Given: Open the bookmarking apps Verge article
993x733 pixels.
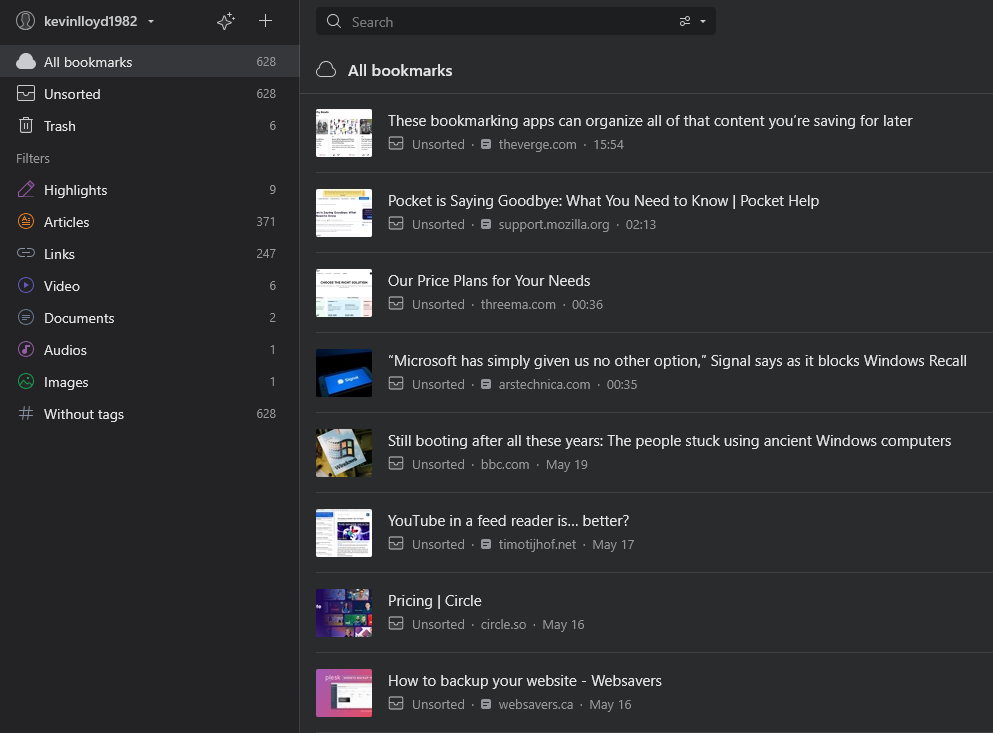Looking at the screenshot, I should pyautogui.click(x=650, y=120).
